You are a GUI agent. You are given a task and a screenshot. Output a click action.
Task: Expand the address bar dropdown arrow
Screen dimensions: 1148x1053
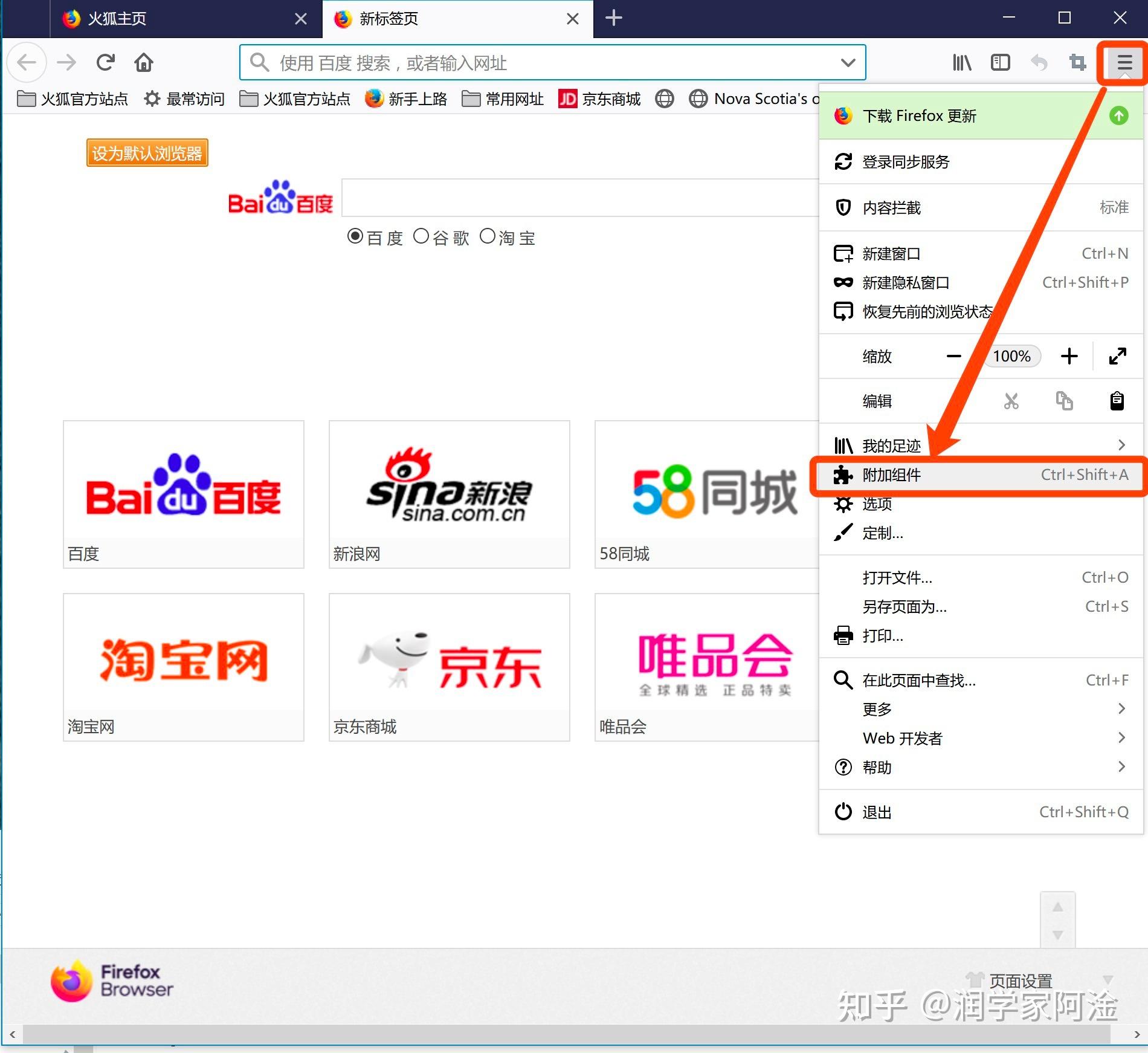pos(847,62)
